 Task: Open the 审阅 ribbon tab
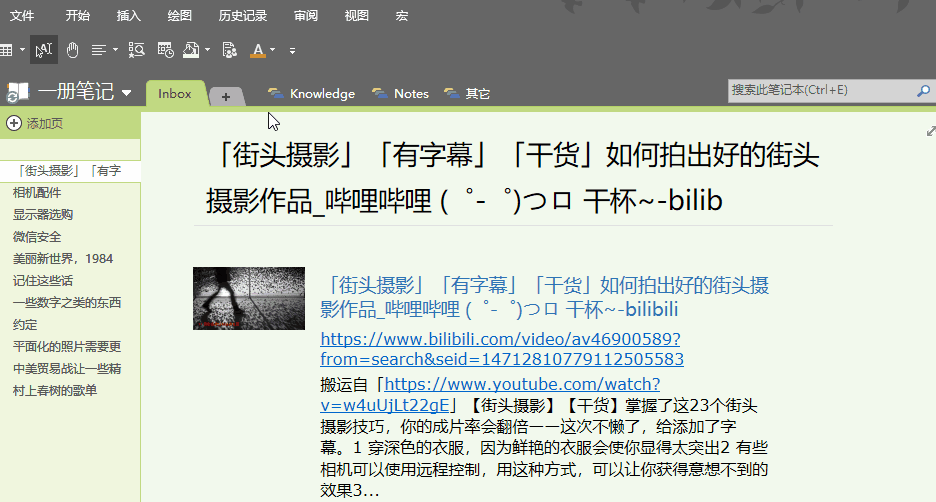coord(306,16)
